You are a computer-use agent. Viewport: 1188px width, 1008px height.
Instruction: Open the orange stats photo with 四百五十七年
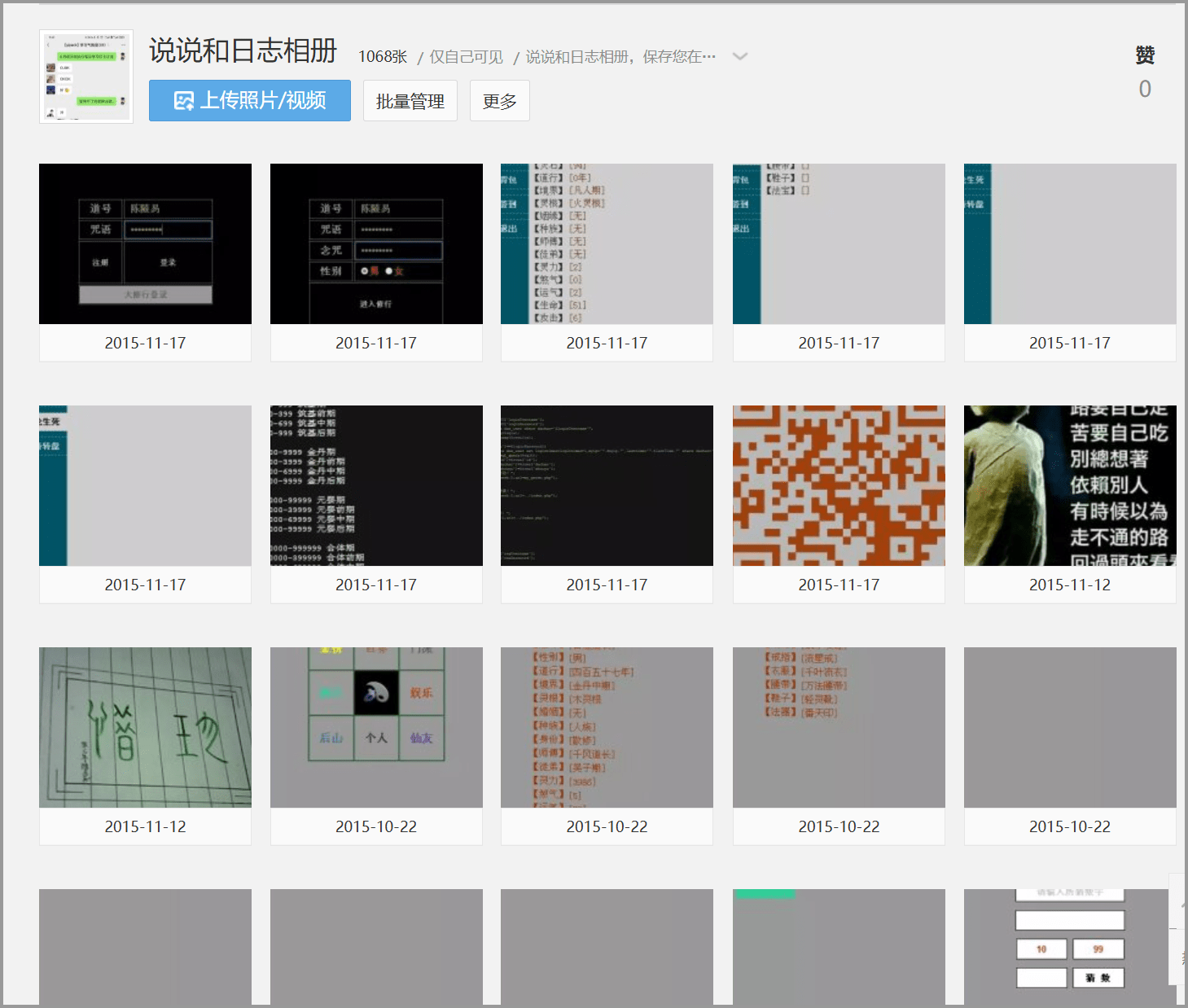click(x=607, y=727)
